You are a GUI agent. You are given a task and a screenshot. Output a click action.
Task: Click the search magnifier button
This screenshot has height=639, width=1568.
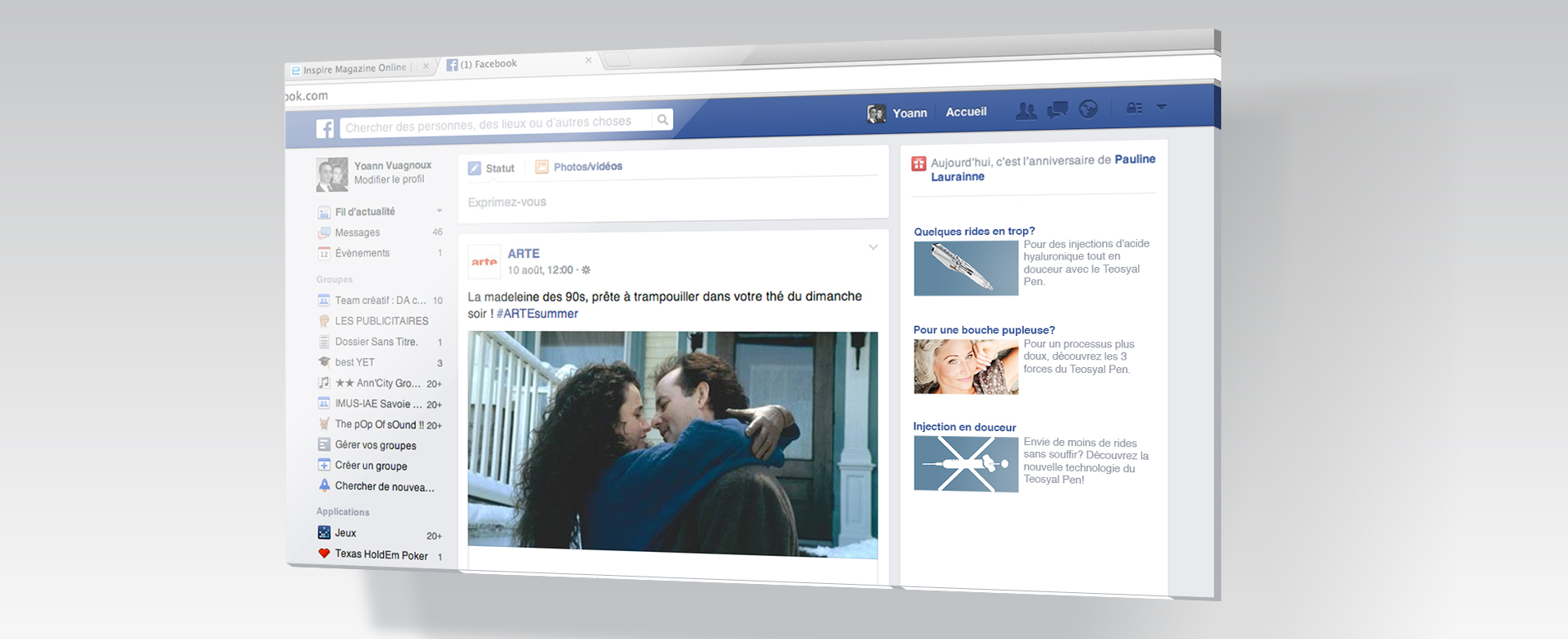(662, 120)
